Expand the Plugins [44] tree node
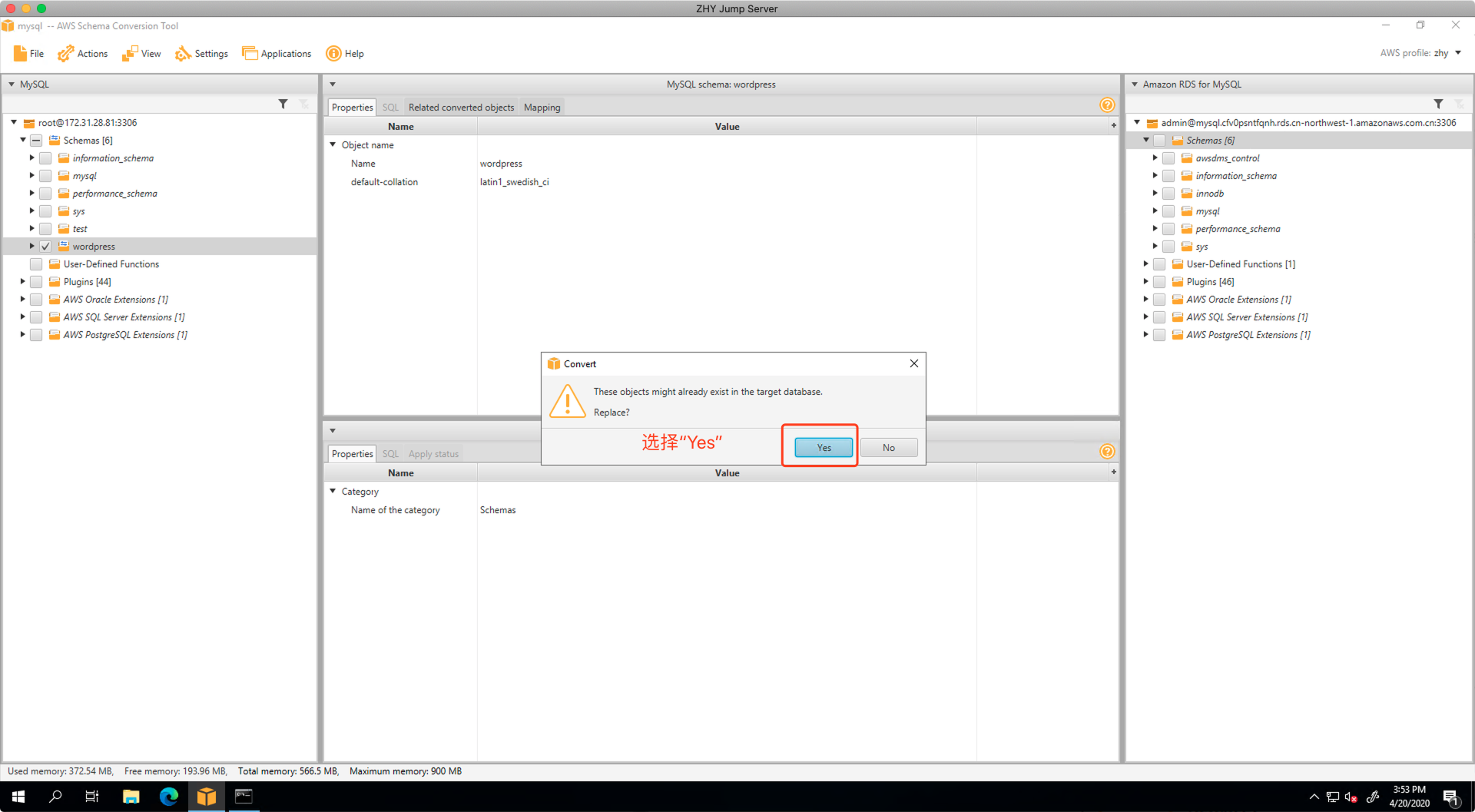This screenshot has width=1475, height=812. click(x=22, y=282)
